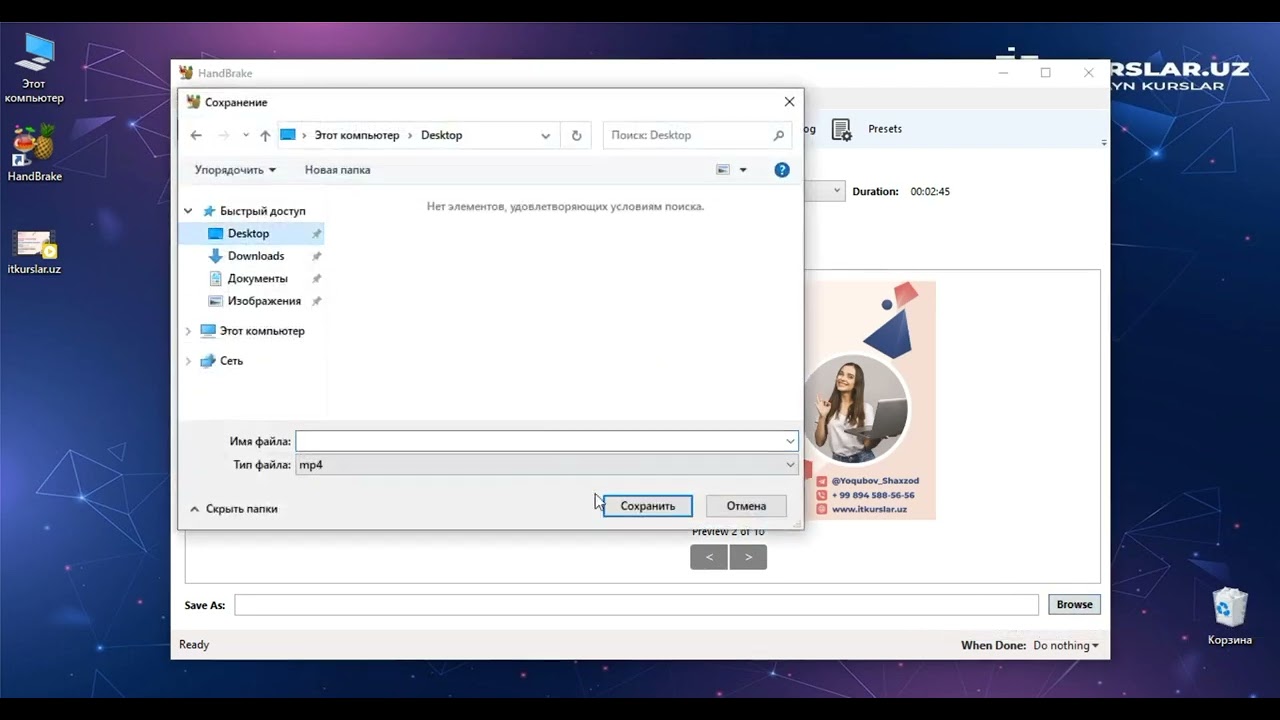Click Browse in HandBrake window
The height and width of the screenshot is (720, 1280).
click(1074, 604)
